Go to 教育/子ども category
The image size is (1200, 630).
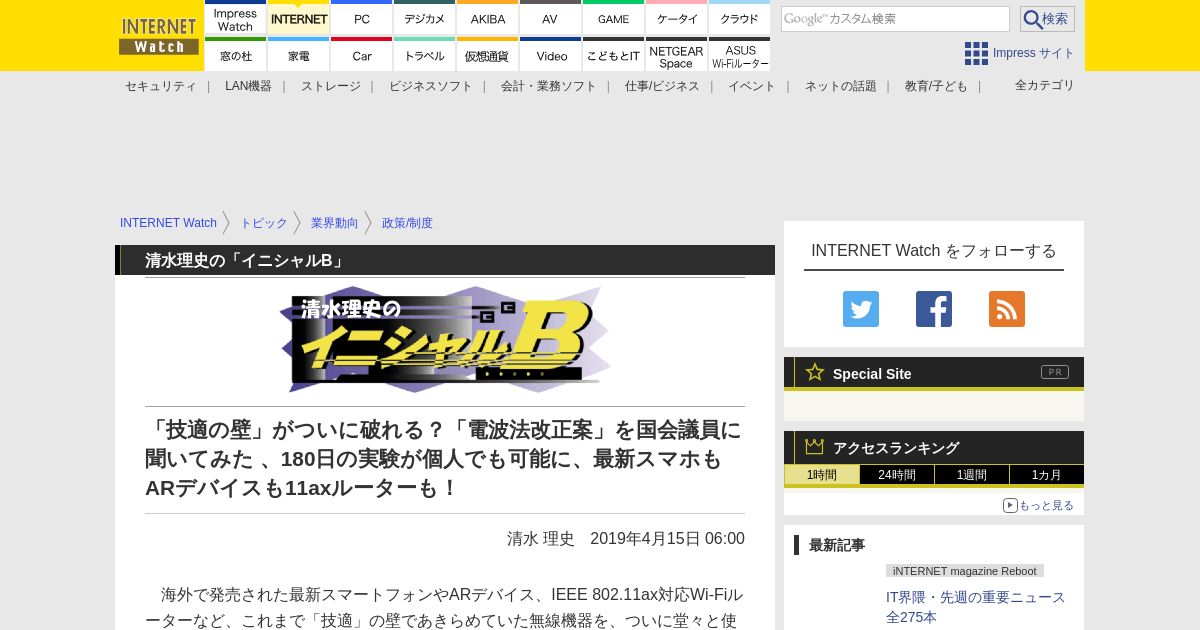point(936,86)
